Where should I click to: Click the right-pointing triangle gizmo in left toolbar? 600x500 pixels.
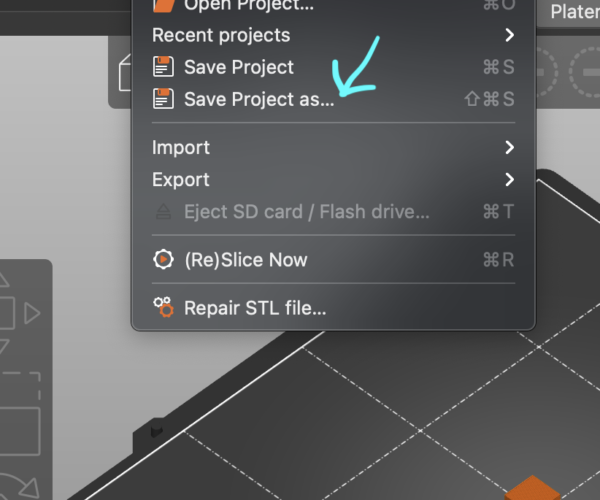pyautogui.click(x=32, y=313)
